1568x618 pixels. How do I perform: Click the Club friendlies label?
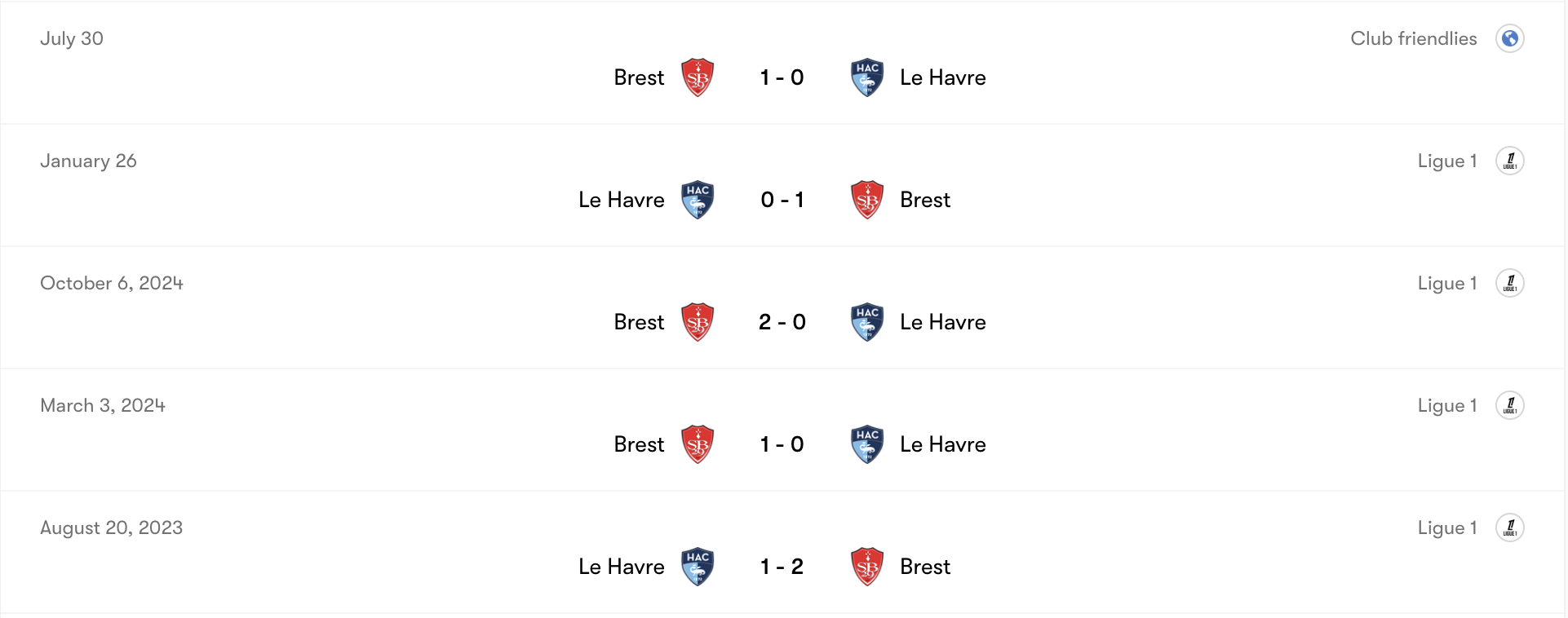1414,38
